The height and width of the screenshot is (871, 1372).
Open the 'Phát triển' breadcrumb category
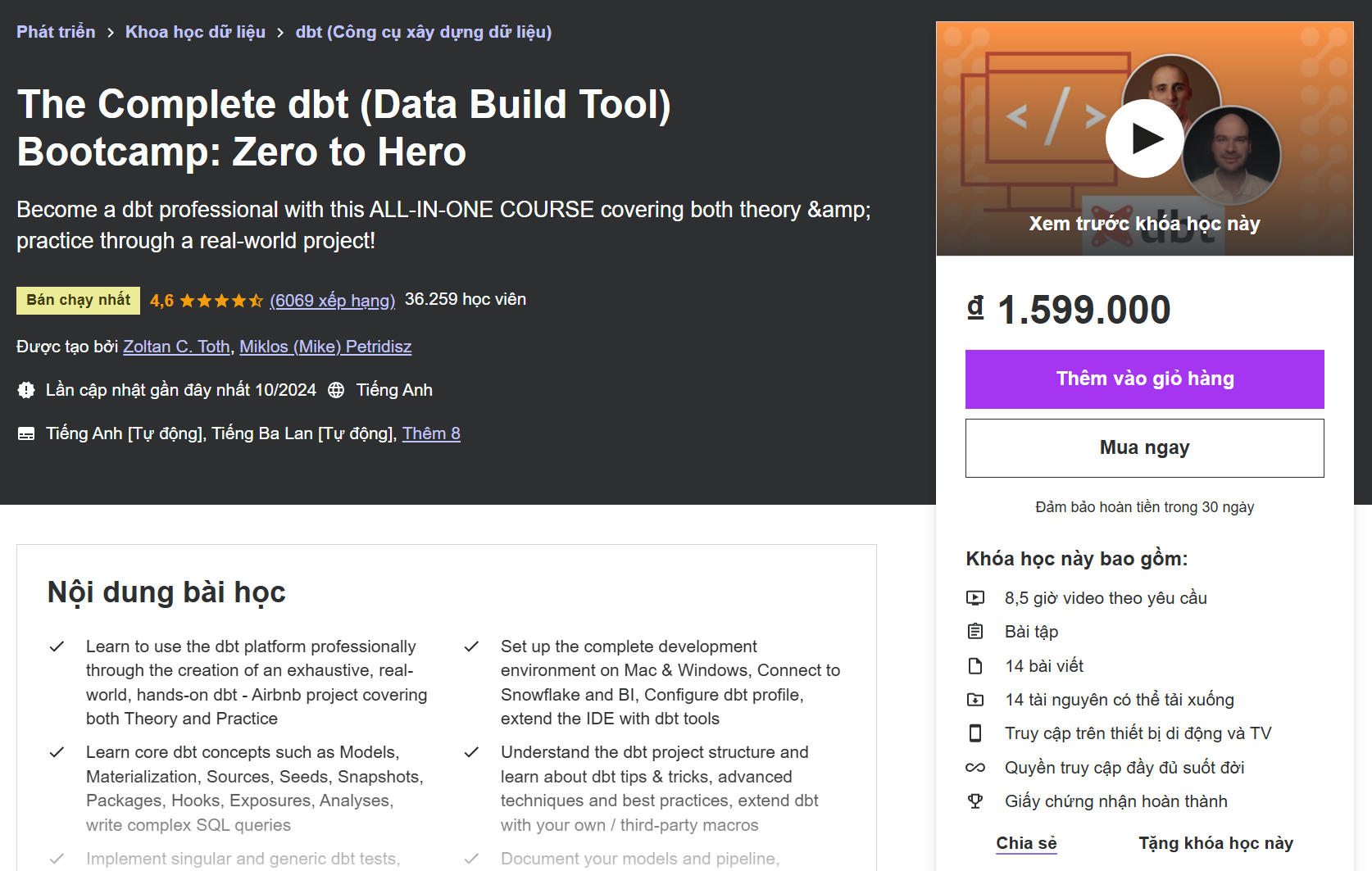tap(56, 31)
